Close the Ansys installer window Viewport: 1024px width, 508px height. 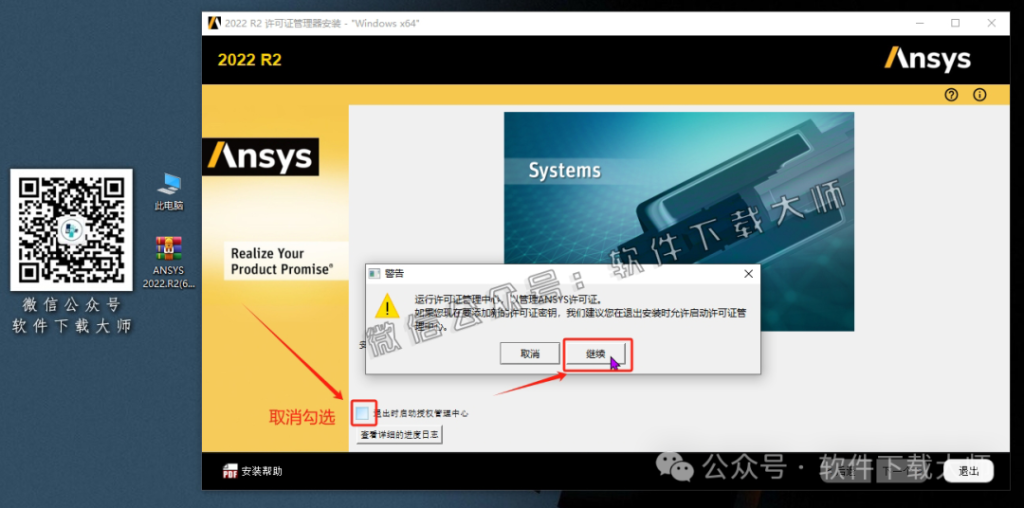(x=991, y=23)
